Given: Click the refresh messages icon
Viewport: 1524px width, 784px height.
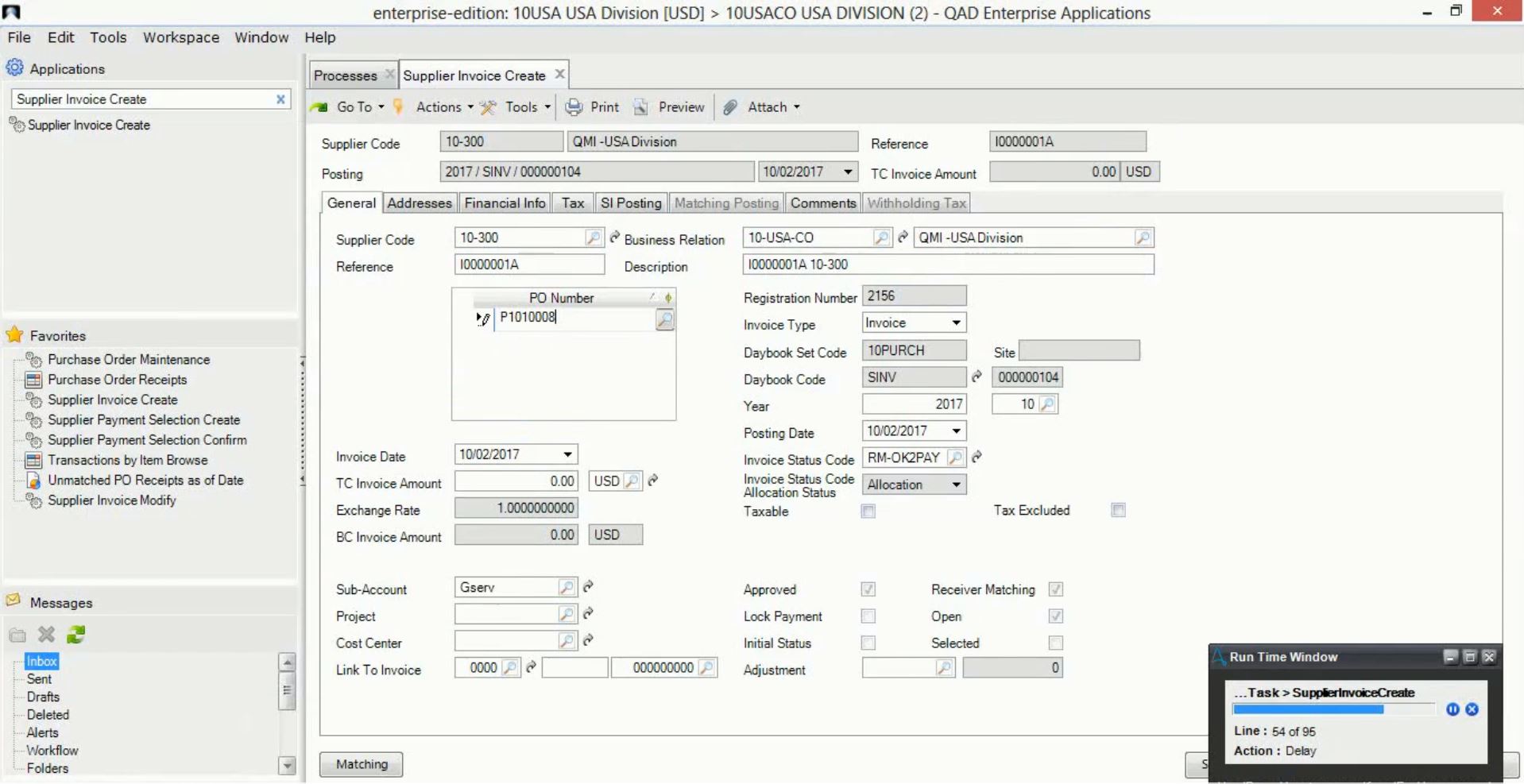Looking at the screenshot, I should (76, 635).
